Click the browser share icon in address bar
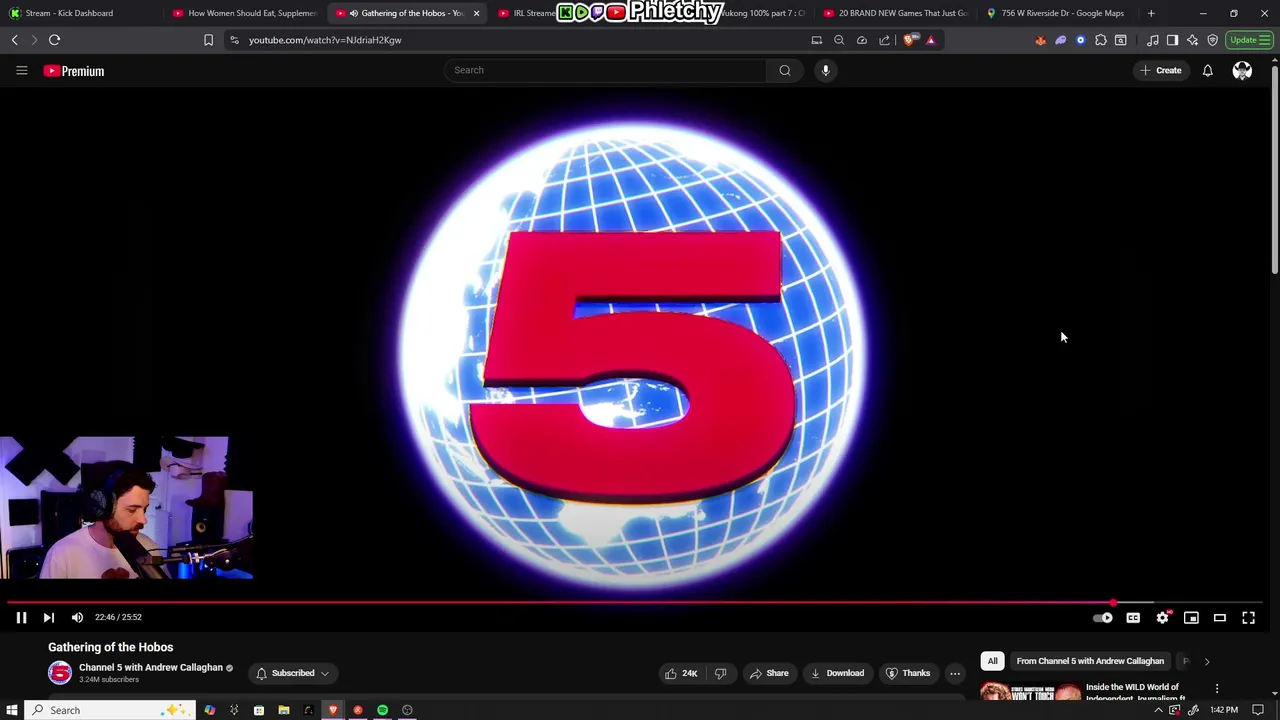The image size is (1280, 720). 885,40
